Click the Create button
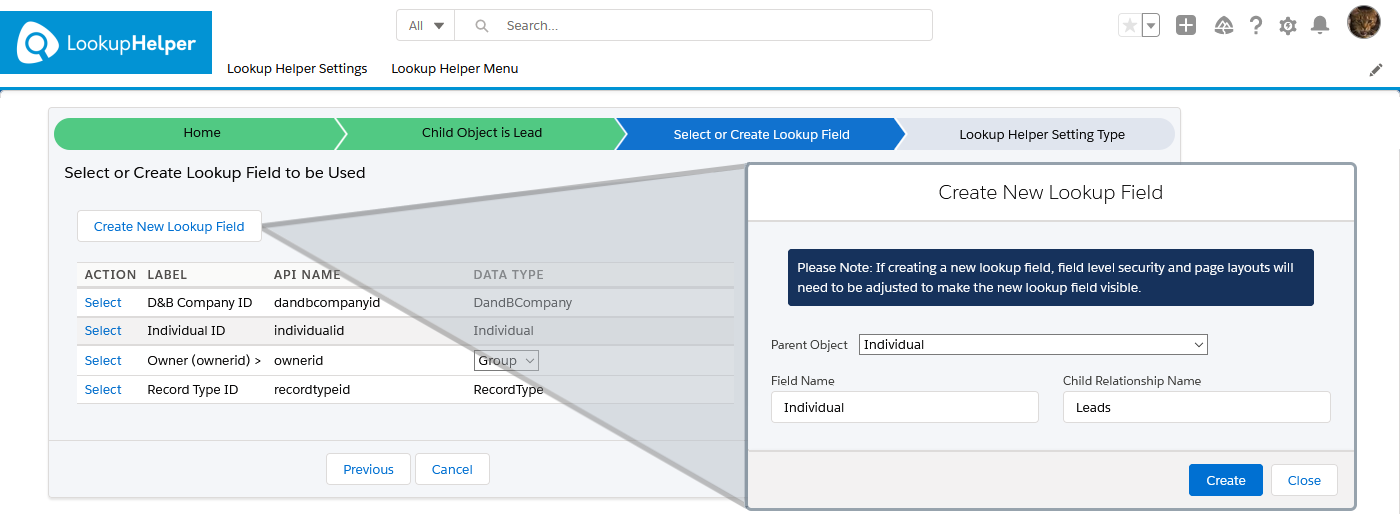This screenshot has height=514, width=1400. pos(1226,480)
